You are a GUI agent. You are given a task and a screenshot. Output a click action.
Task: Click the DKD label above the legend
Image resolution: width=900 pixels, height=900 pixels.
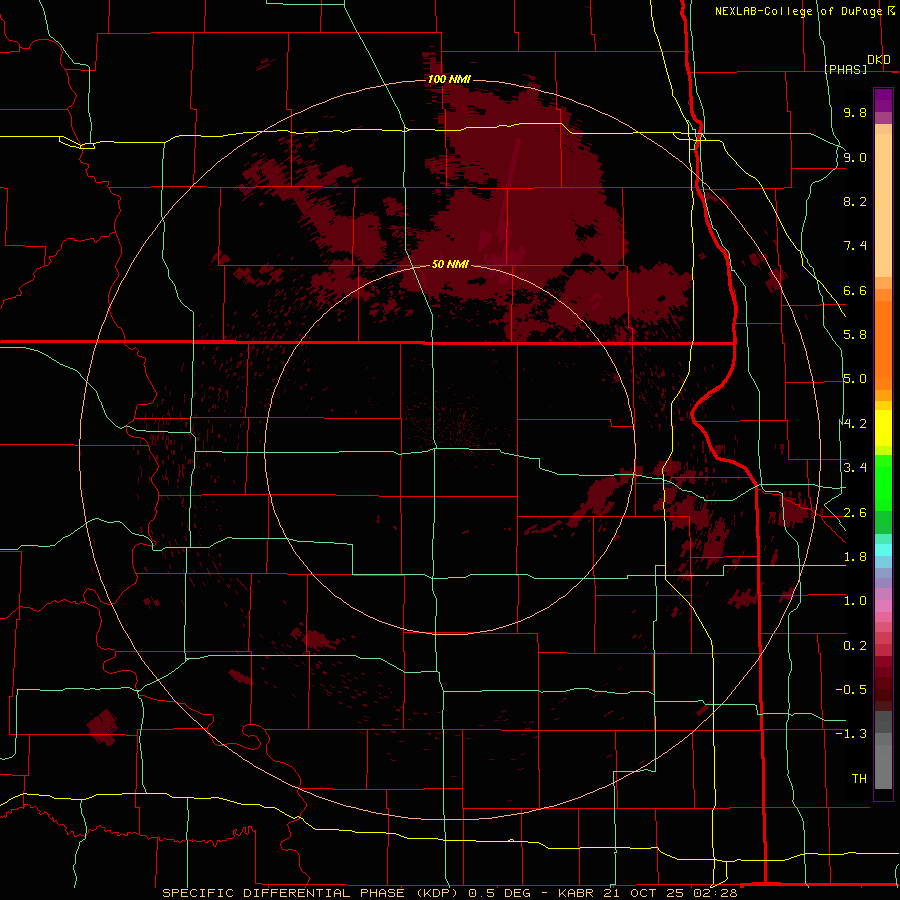click(x=879, y=60)
